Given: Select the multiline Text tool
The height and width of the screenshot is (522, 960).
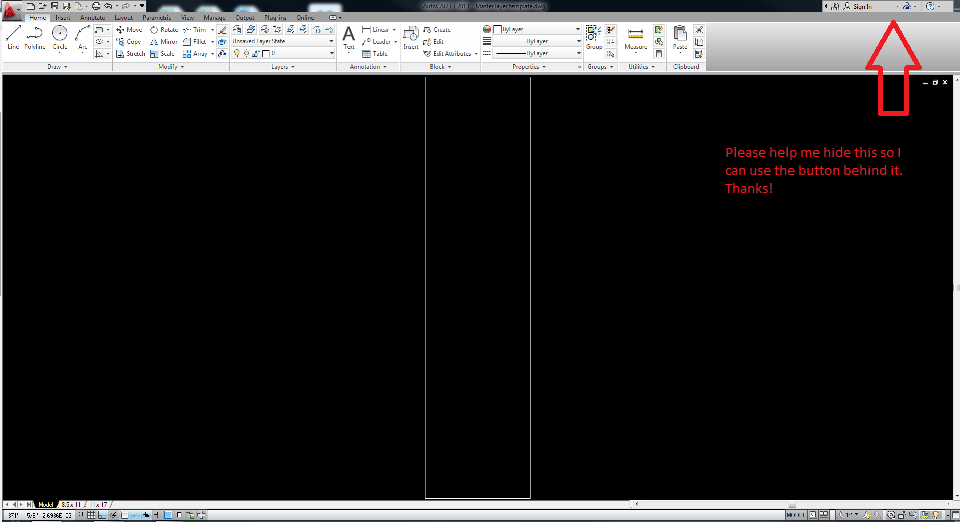Looking at the screenshot, I should (348, 37).
